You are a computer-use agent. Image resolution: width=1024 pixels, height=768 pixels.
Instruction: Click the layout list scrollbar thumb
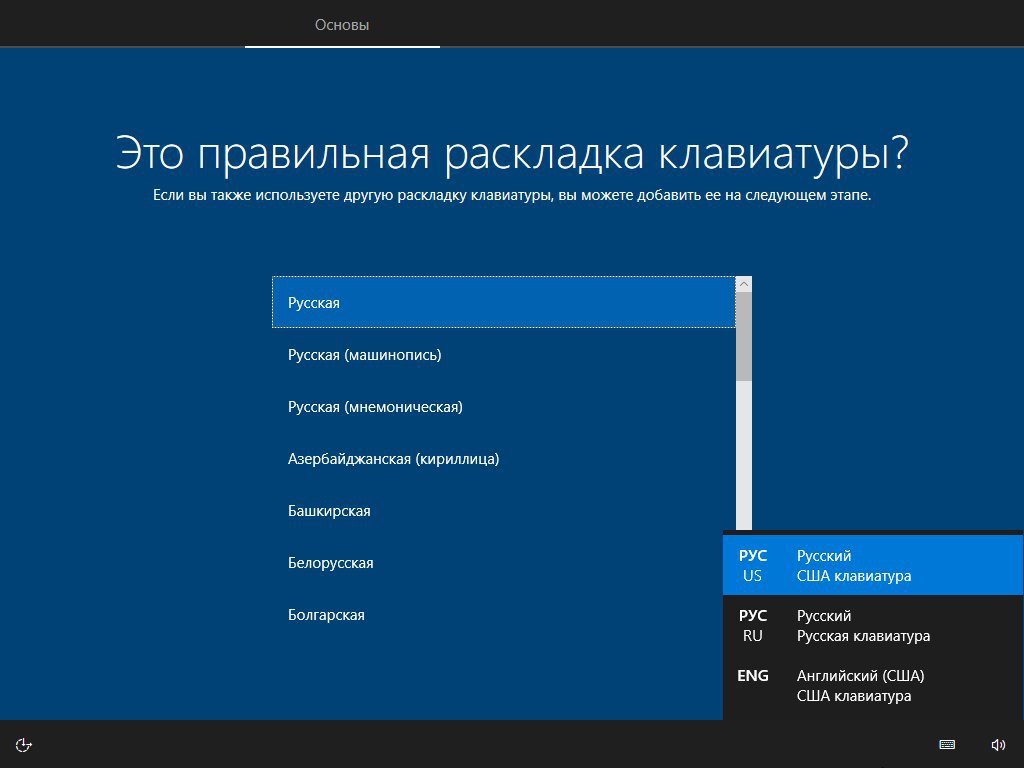coord(743,336)
